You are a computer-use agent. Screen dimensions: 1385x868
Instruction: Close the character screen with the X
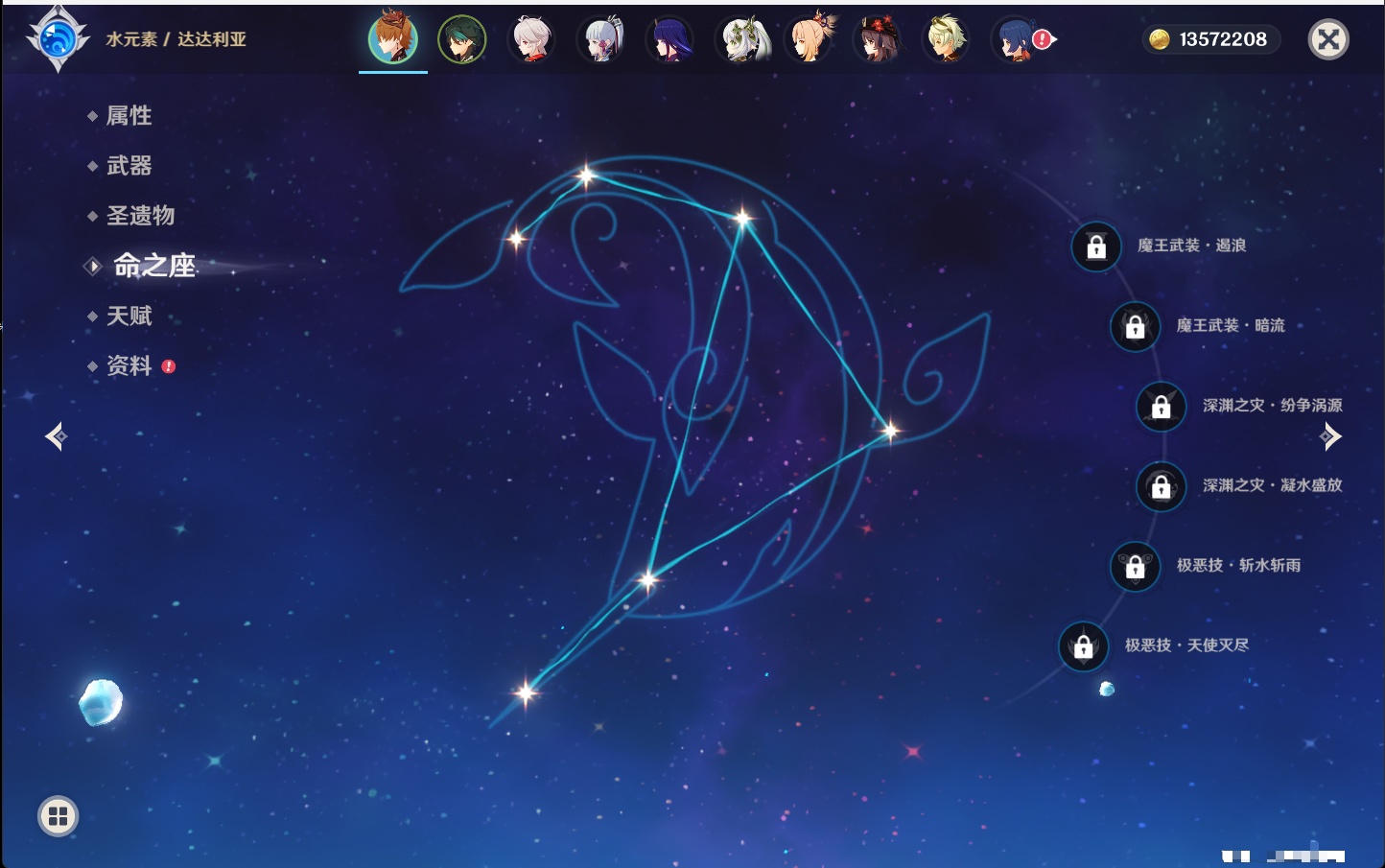click(1328, 39)
